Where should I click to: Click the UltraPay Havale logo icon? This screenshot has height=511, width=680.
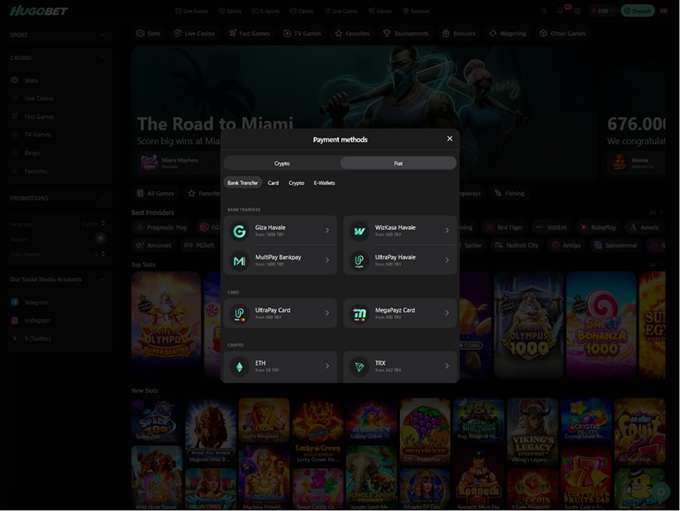359,261
